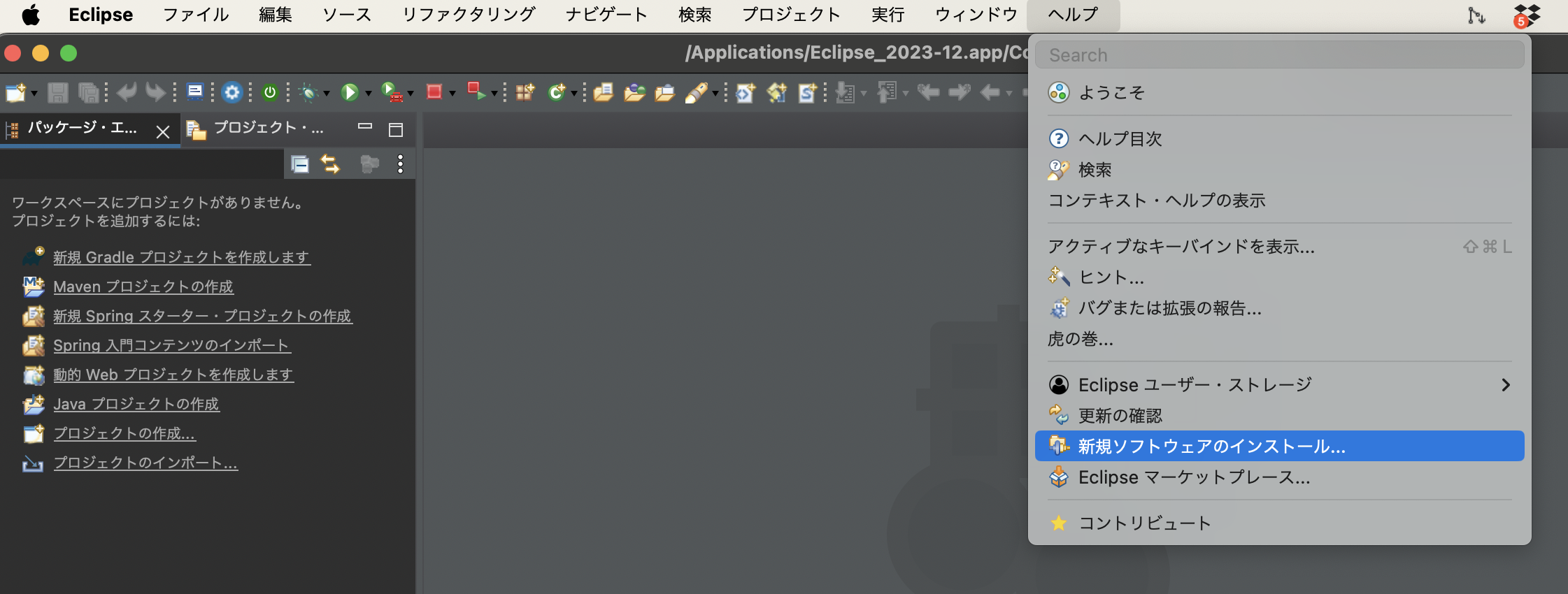The width and height of the screenshot is (1568, 594).
Task: Click the Undo curved arrow icon
Action: [127, 92]
